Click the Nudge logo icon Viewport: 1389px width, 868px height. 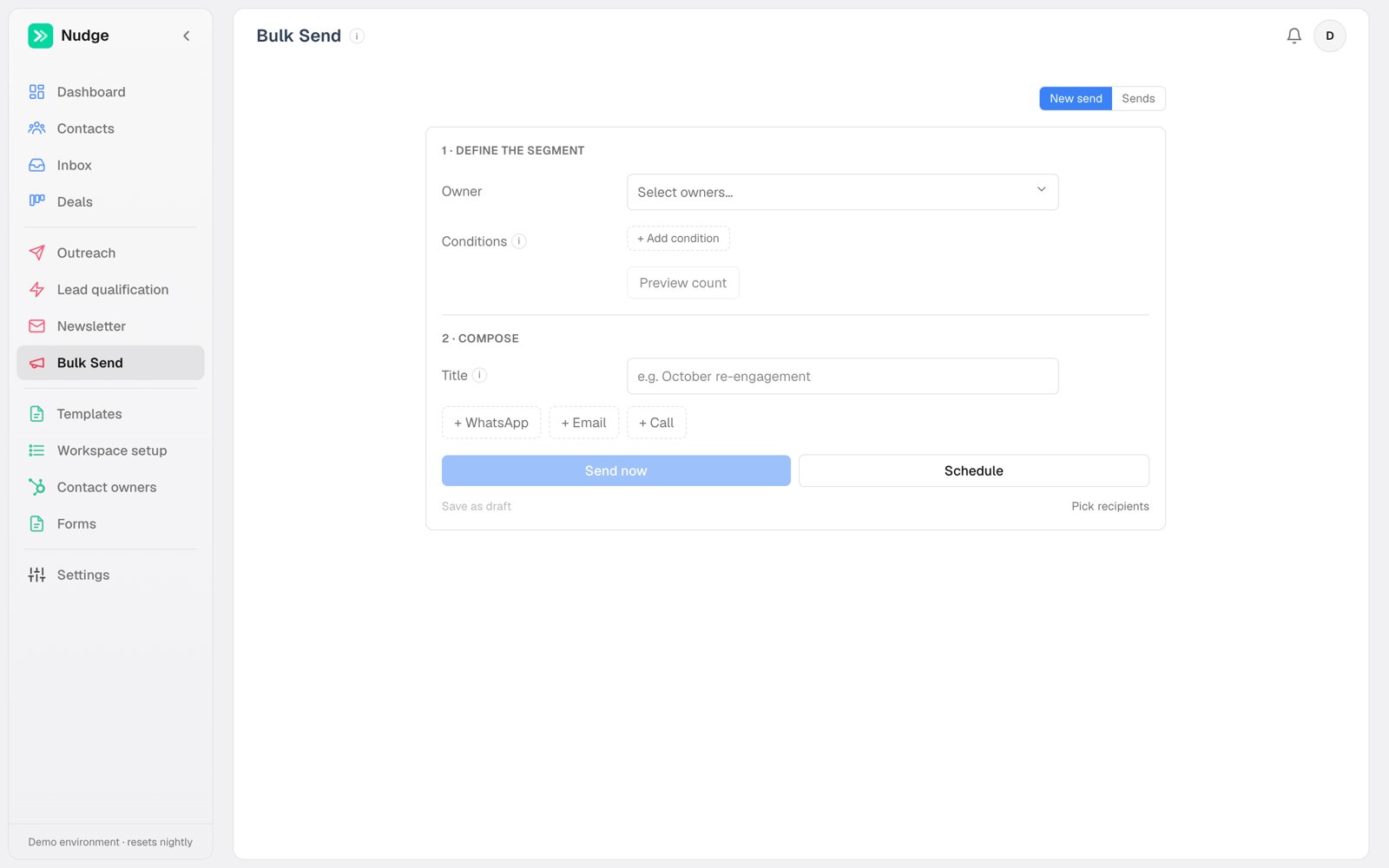coord(40,36)
